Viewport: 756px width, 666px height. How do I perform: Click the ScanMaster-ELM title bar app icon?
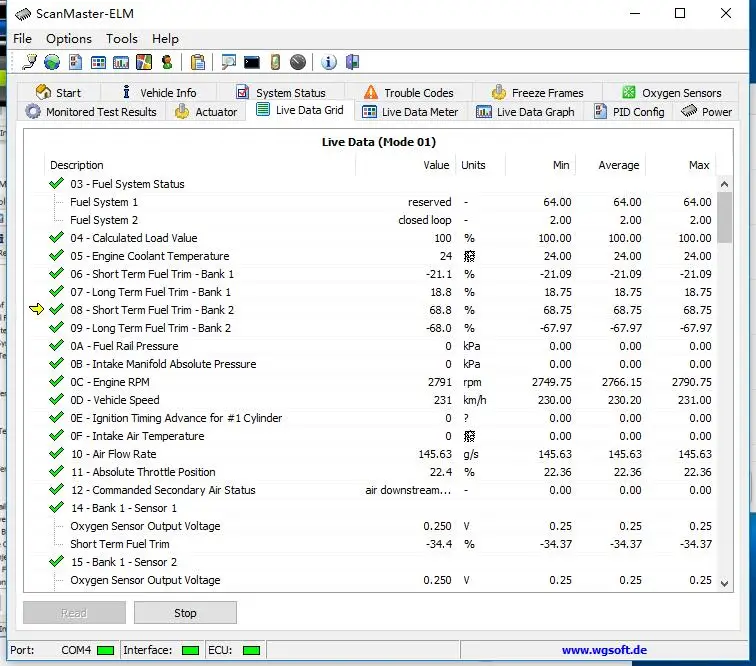click(x=23, y=14)
